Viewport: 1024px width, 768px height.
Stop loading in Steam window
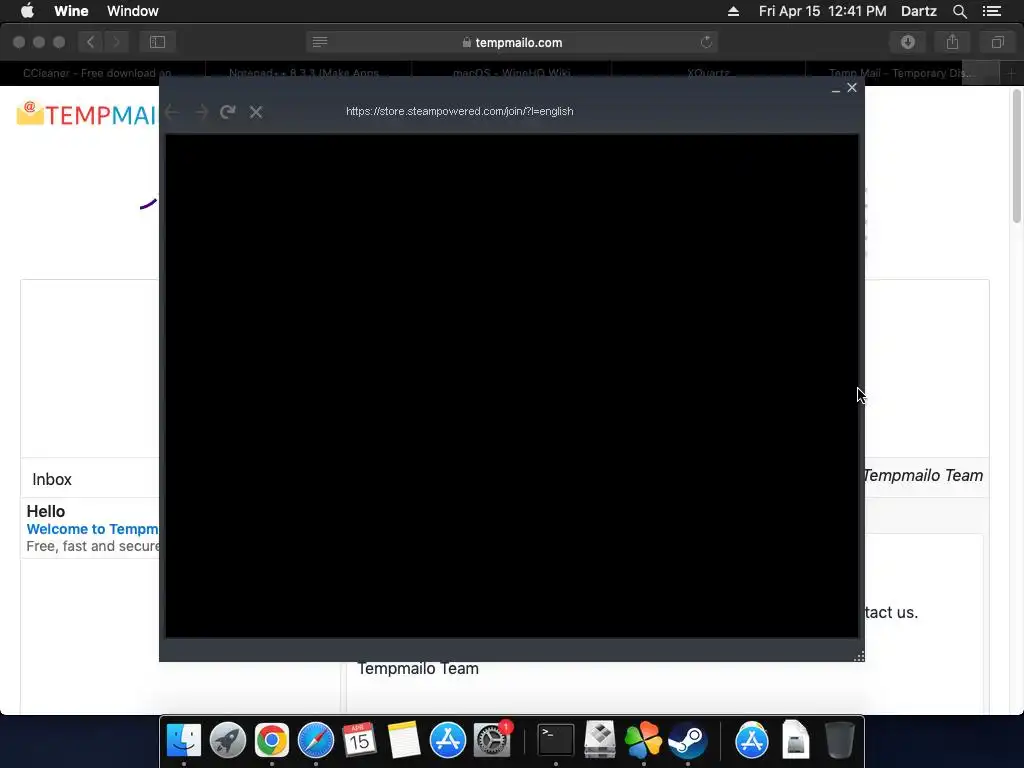click(256, 112)
